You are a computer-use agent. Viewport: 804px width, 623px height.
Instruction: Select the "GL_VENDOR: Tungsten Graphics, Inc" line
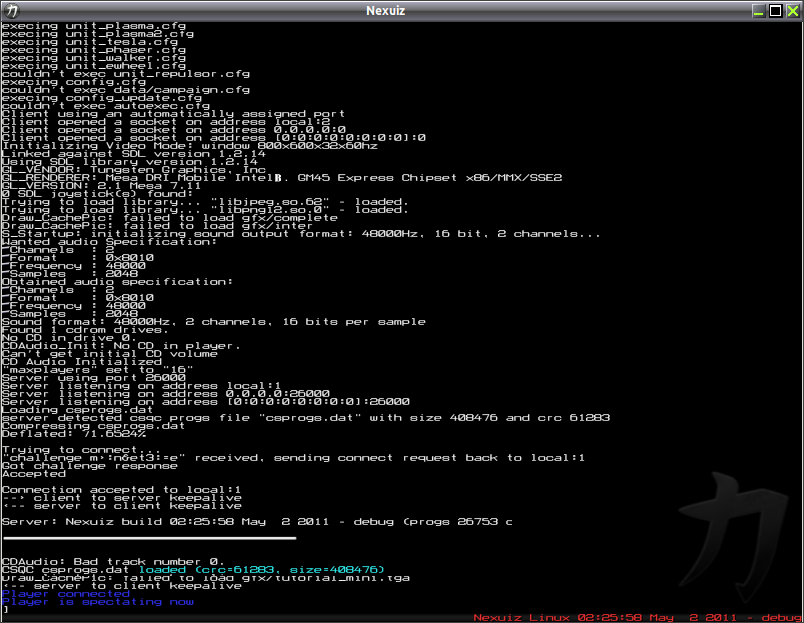(134, 170)
